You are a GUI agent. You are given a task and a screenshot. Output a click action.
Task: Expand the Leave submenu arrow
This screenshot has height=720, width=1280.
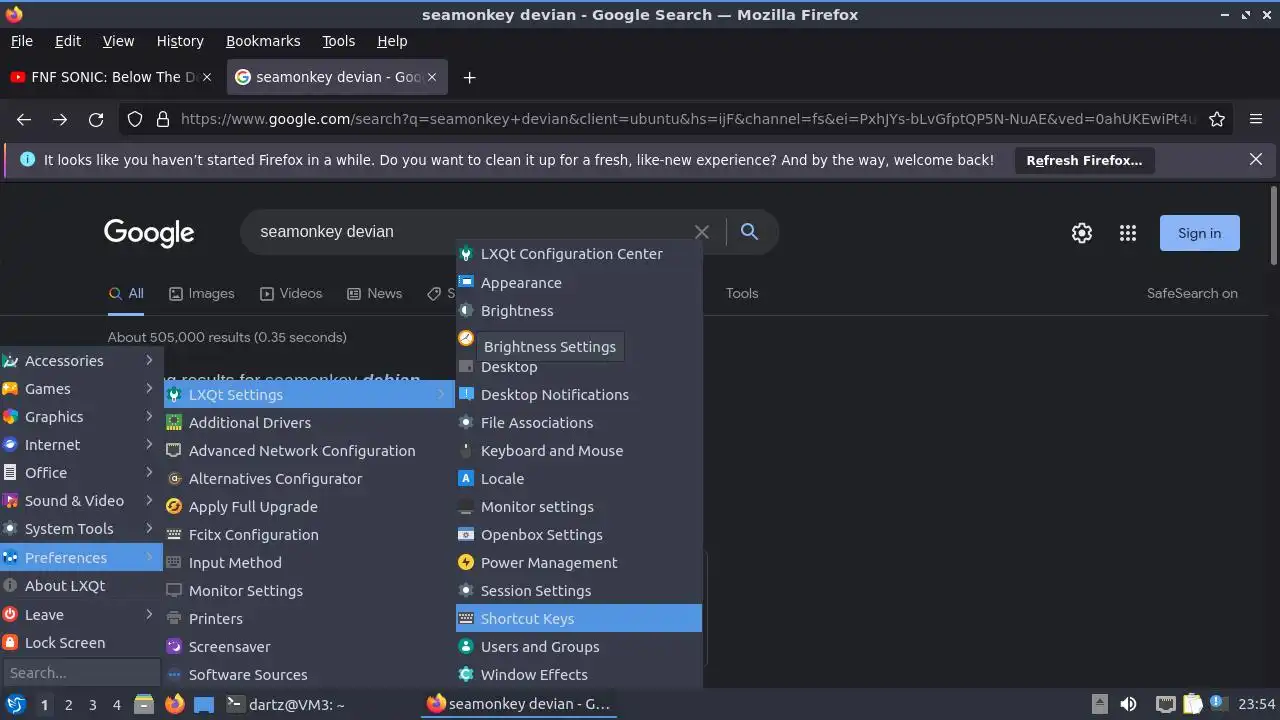[149, 614]
